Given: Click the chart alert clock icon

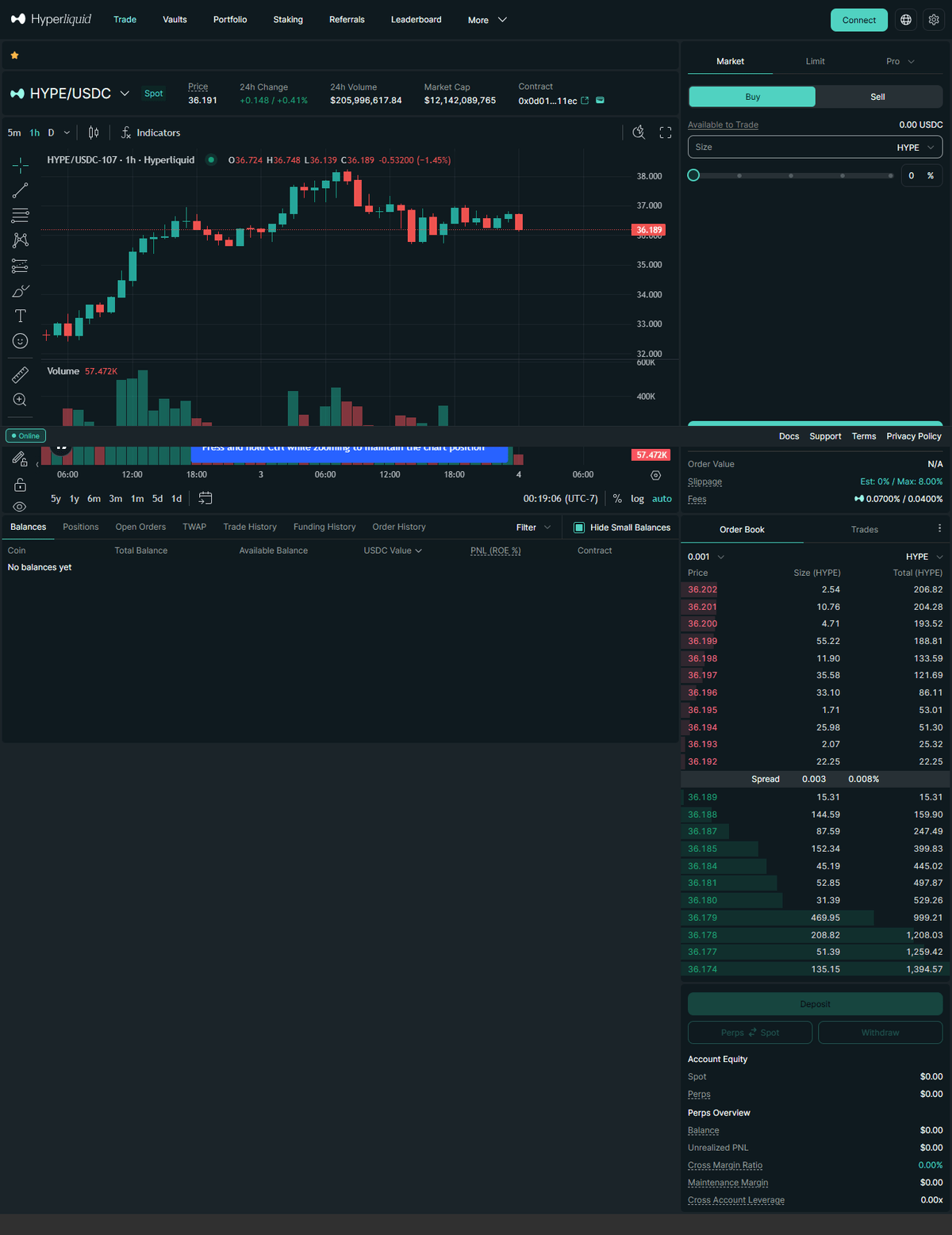Looking at the screenshot, I should (x=639, y=132).
